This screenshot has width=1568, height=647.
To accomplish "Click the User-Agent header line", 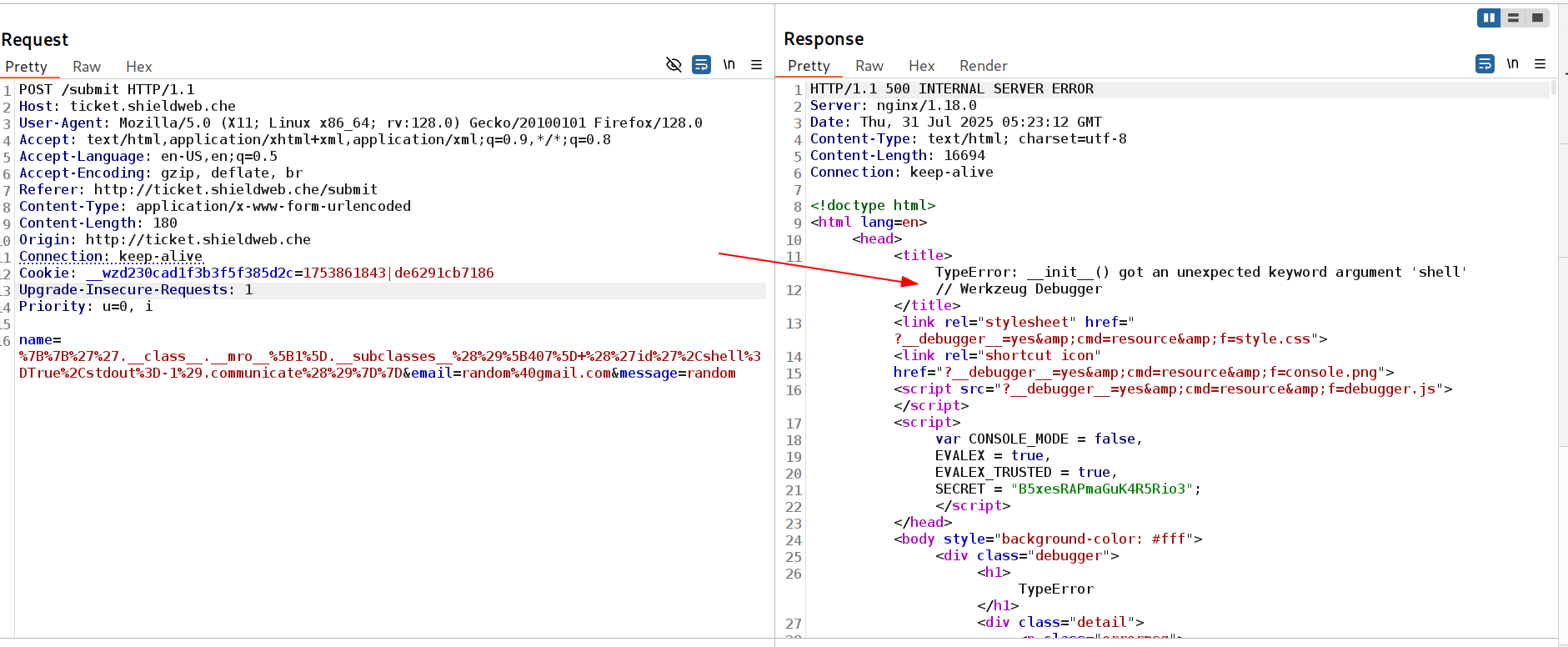I will (x=361, y=123).
